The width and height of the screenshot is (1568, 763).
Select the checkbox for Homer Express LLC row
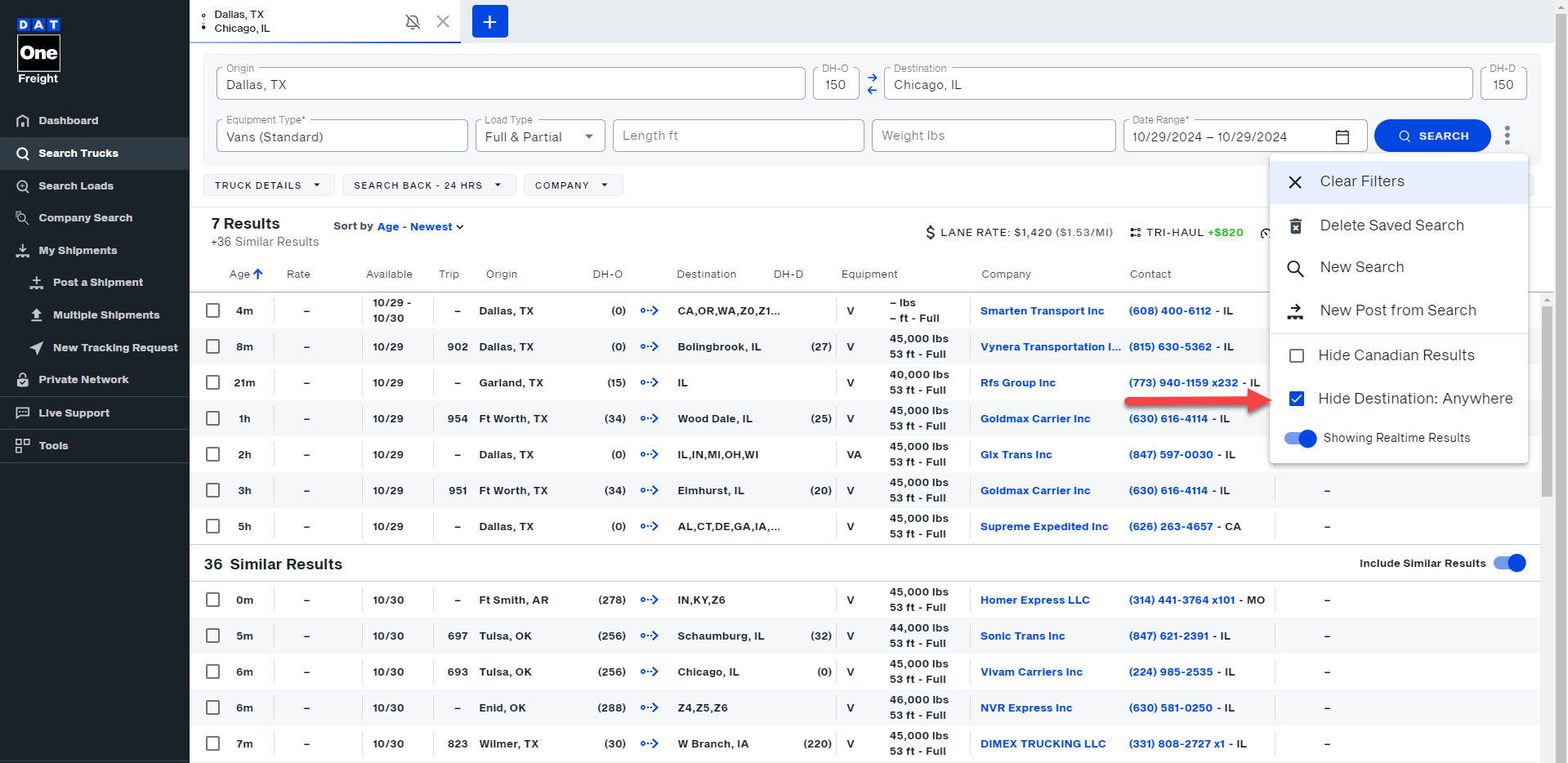[213, 600]
